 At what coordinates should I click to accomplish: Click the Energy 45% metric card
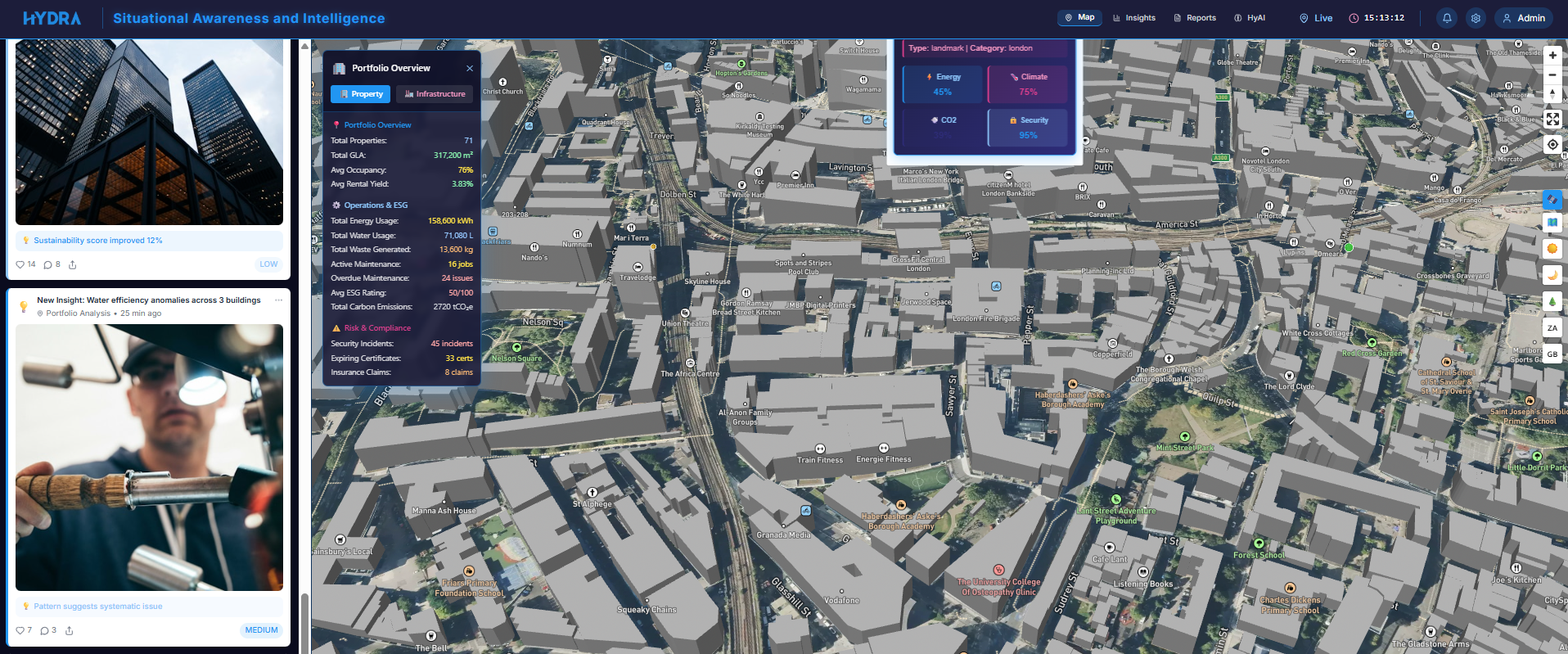[943, 84]
